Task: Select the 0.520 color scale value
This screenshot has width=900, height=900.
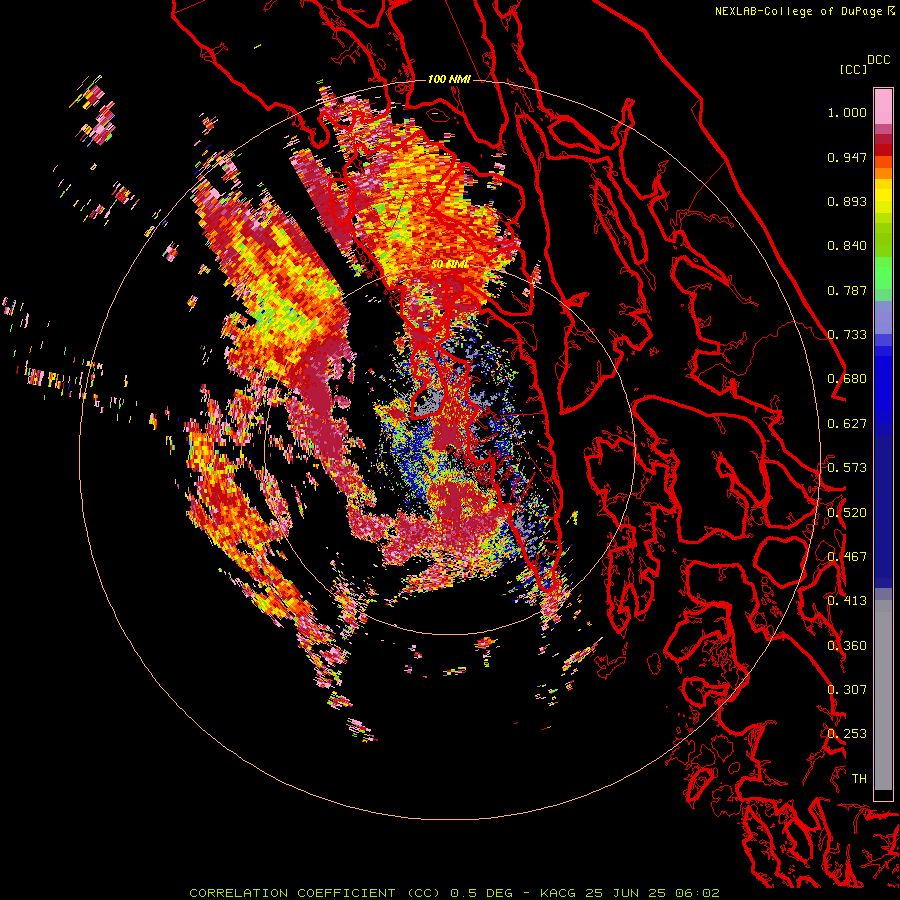Action: [x=847, y=513]
